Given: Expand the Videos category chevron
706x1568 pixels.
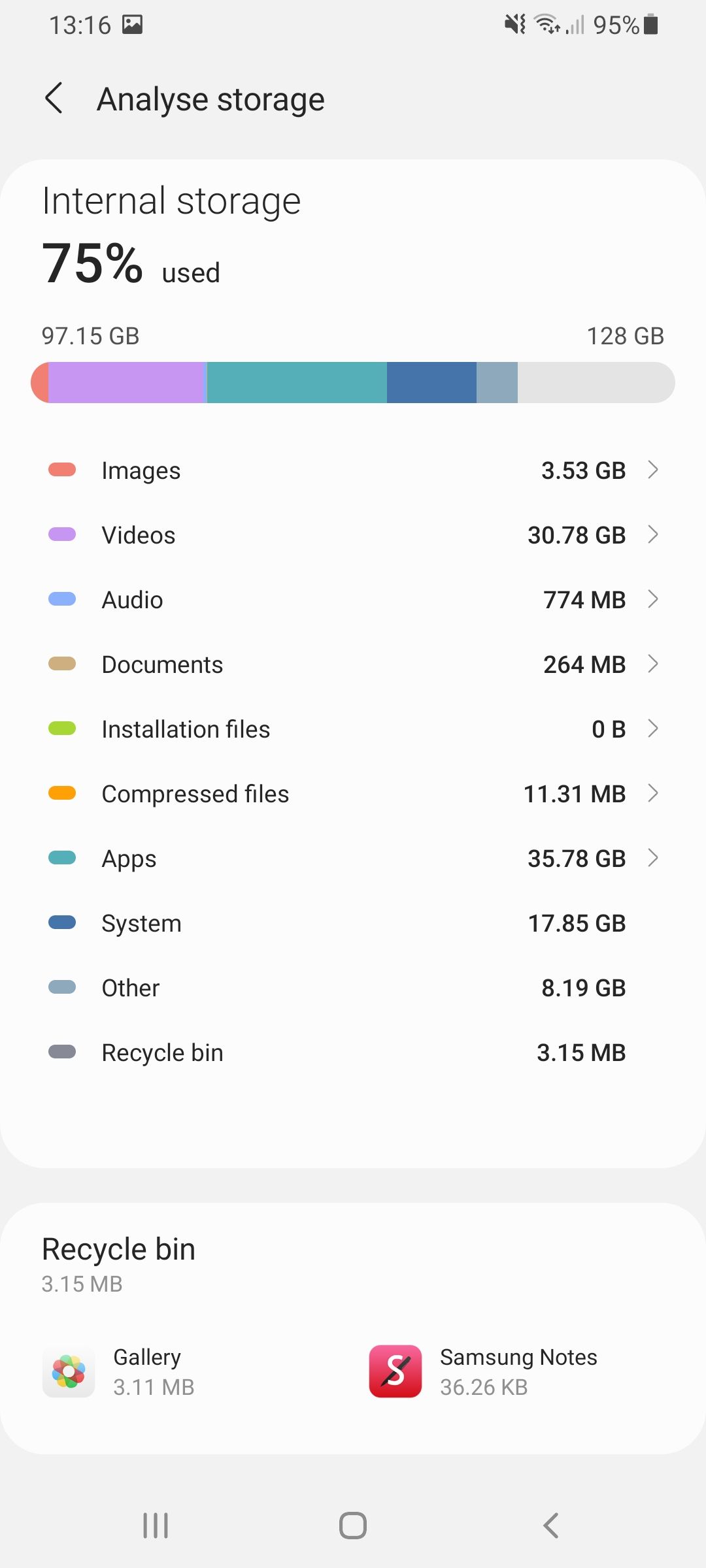Looking at the screenshot, I should pos(652,534).
